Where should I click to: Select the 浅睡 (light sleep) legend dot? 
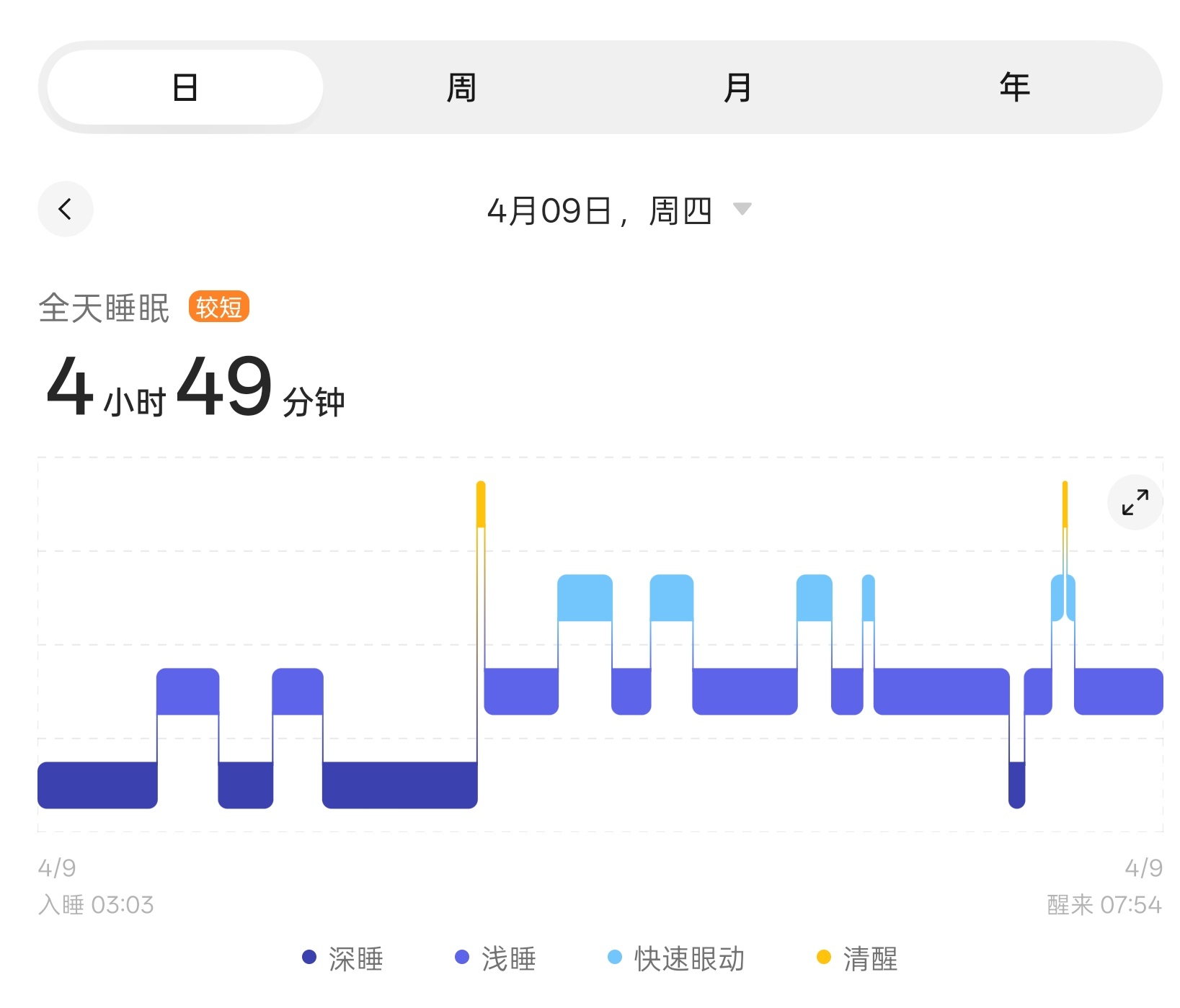461,958
